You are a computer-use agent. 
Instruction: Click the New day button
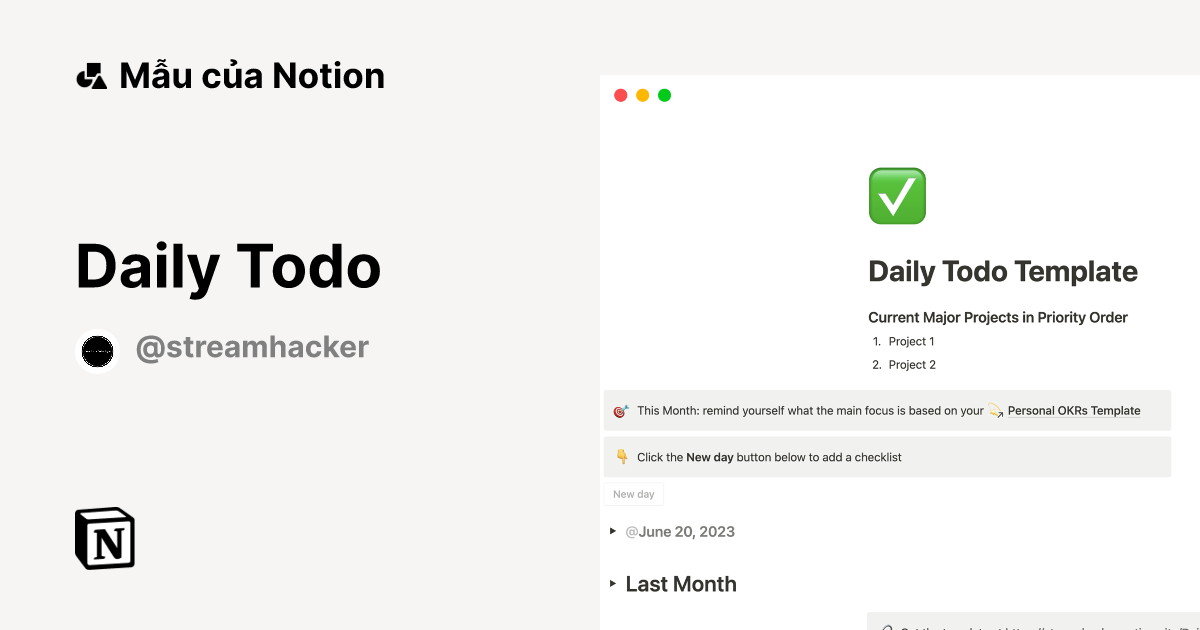pyautogui.click(x=633, y=493)
